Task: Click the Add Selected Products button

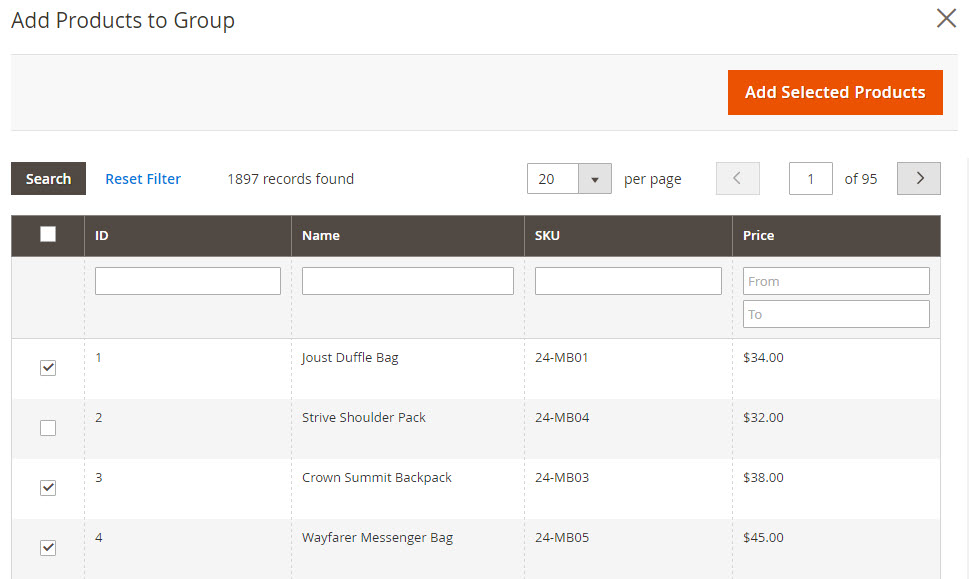Action: (835, 92)
